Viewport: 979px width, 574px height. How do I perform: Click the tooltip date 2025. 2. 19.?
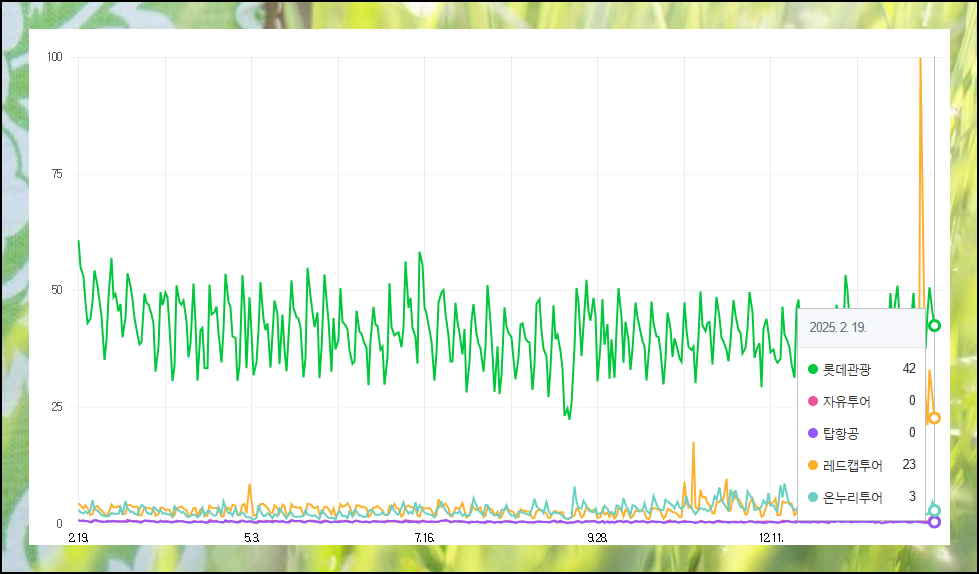click(x=838, y=327)
